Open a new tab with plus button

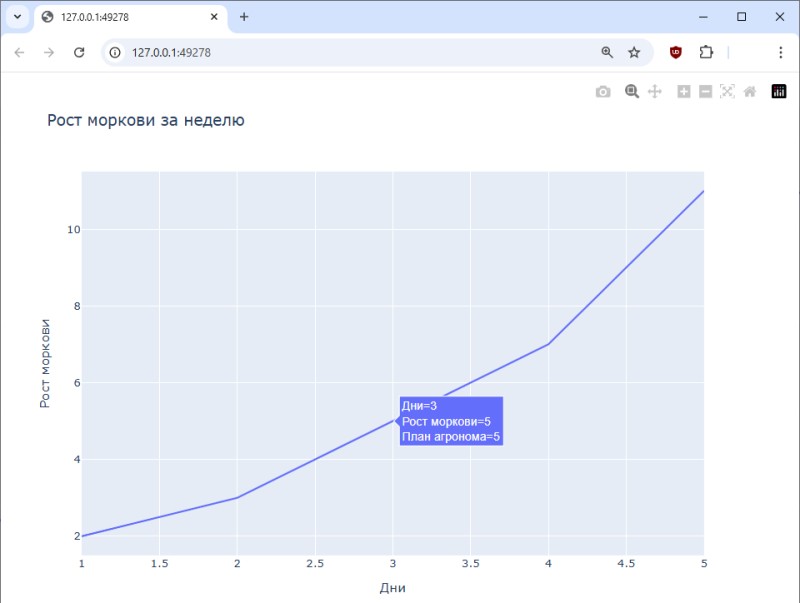pyautogui.click(x=244, y=17)
